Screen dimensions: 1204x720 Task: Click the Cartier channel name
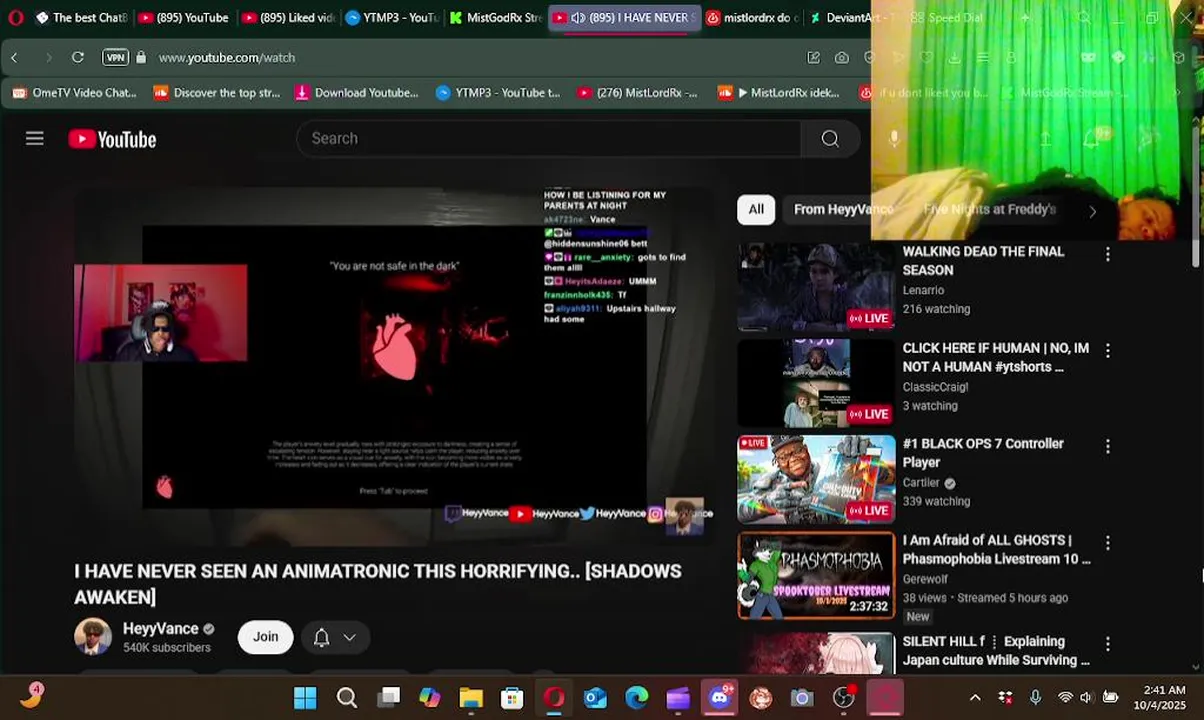point(921,482)
